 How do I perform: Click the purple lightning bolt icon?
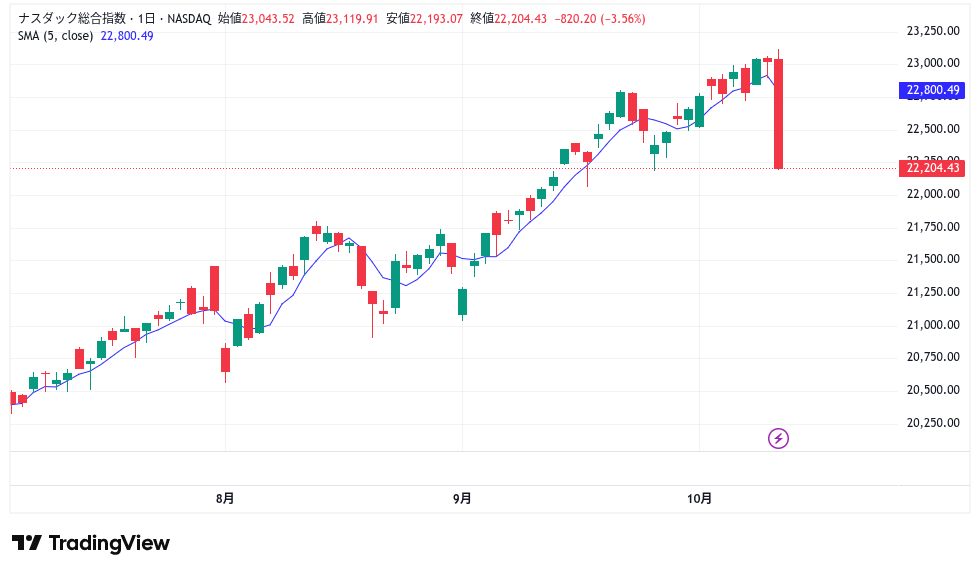[x=778, y=438]
